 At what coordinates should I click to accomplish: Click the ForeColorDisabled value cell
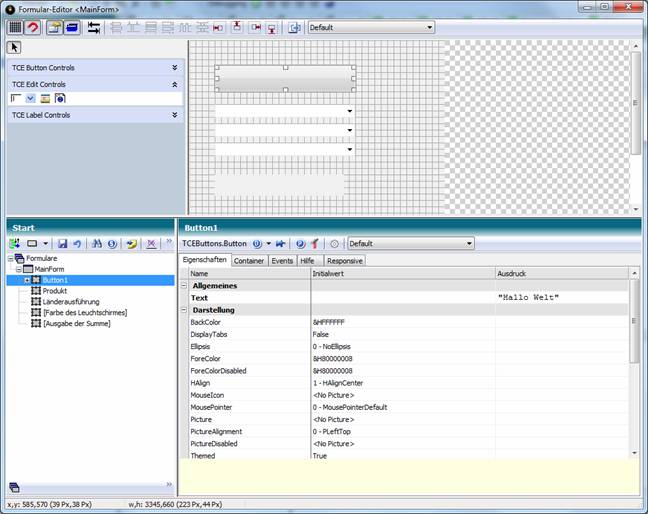(403, 371)
